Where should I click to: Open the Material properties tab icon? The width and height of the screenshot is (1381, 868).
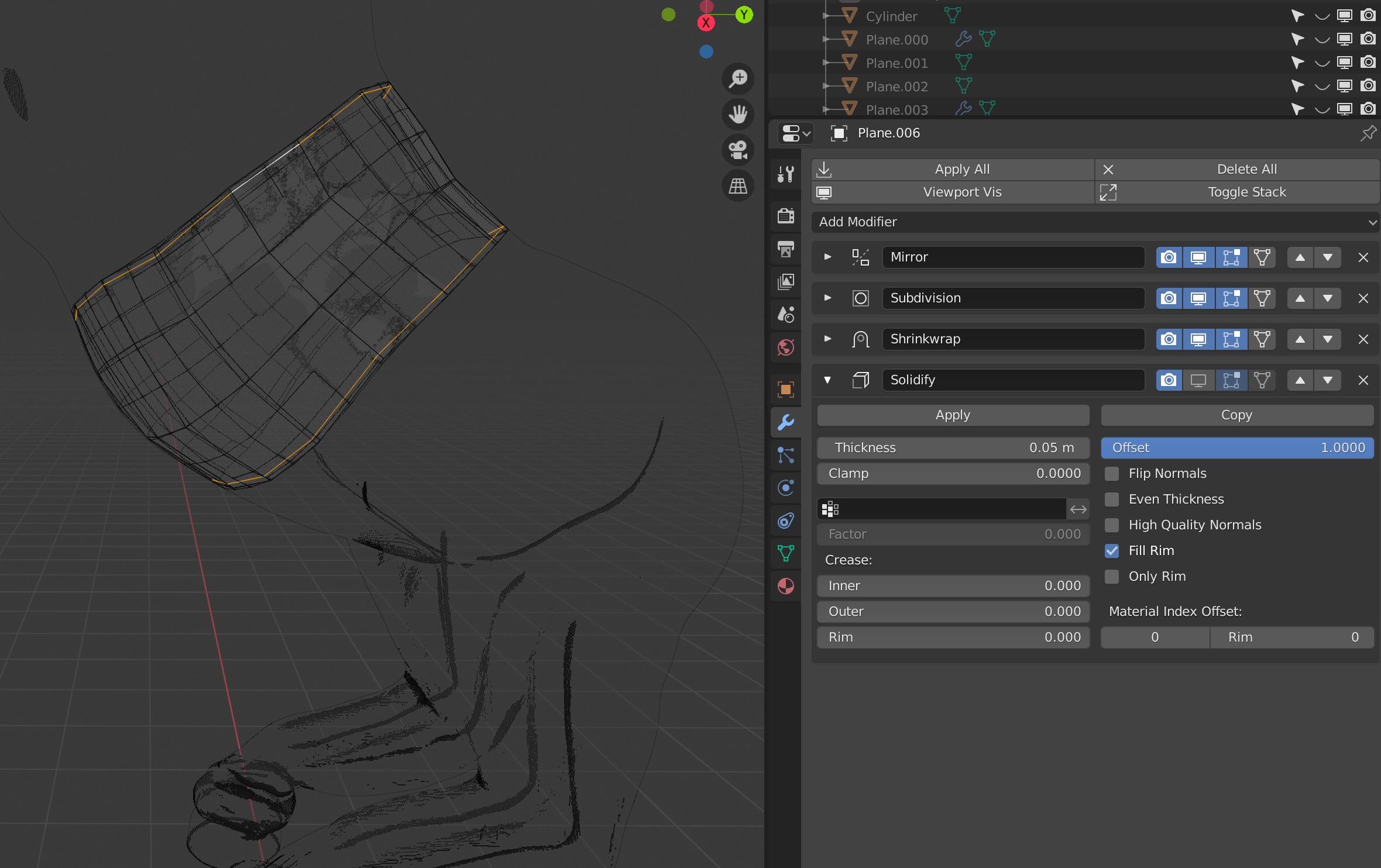pos(786,586)
